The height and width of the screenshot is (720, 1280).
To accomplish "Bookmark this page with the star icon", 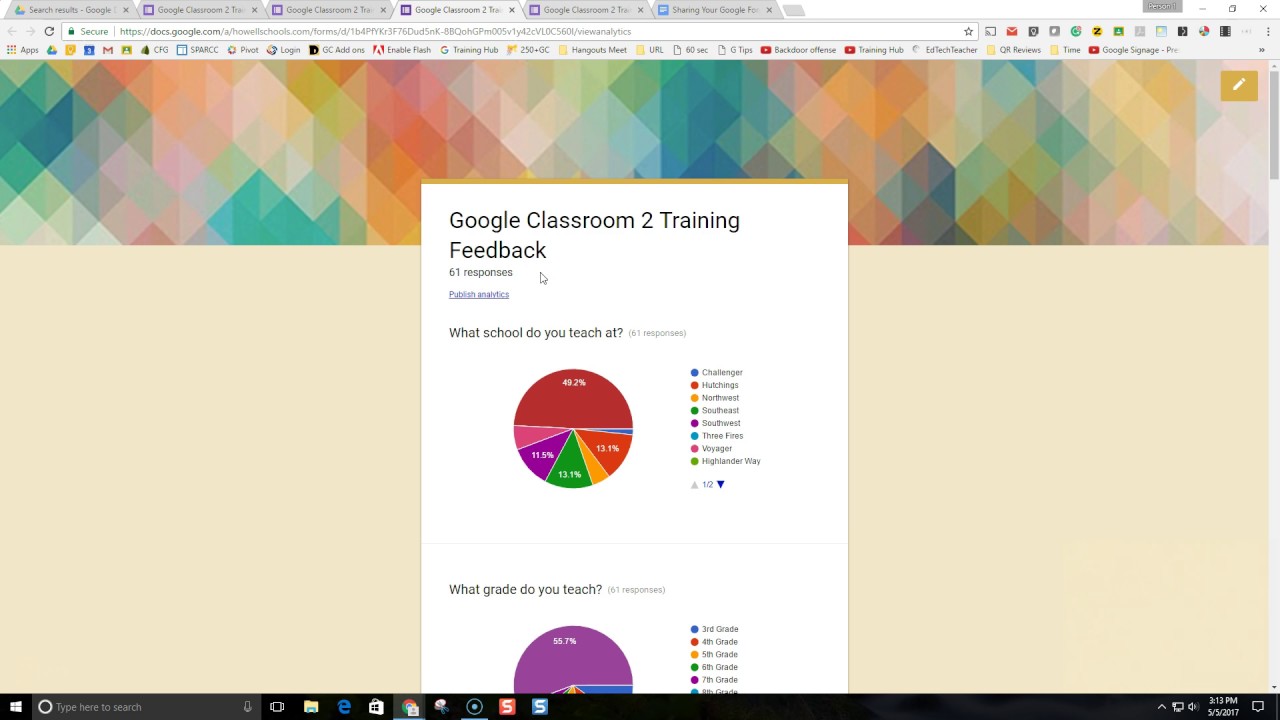I will (x=968, y=31).
